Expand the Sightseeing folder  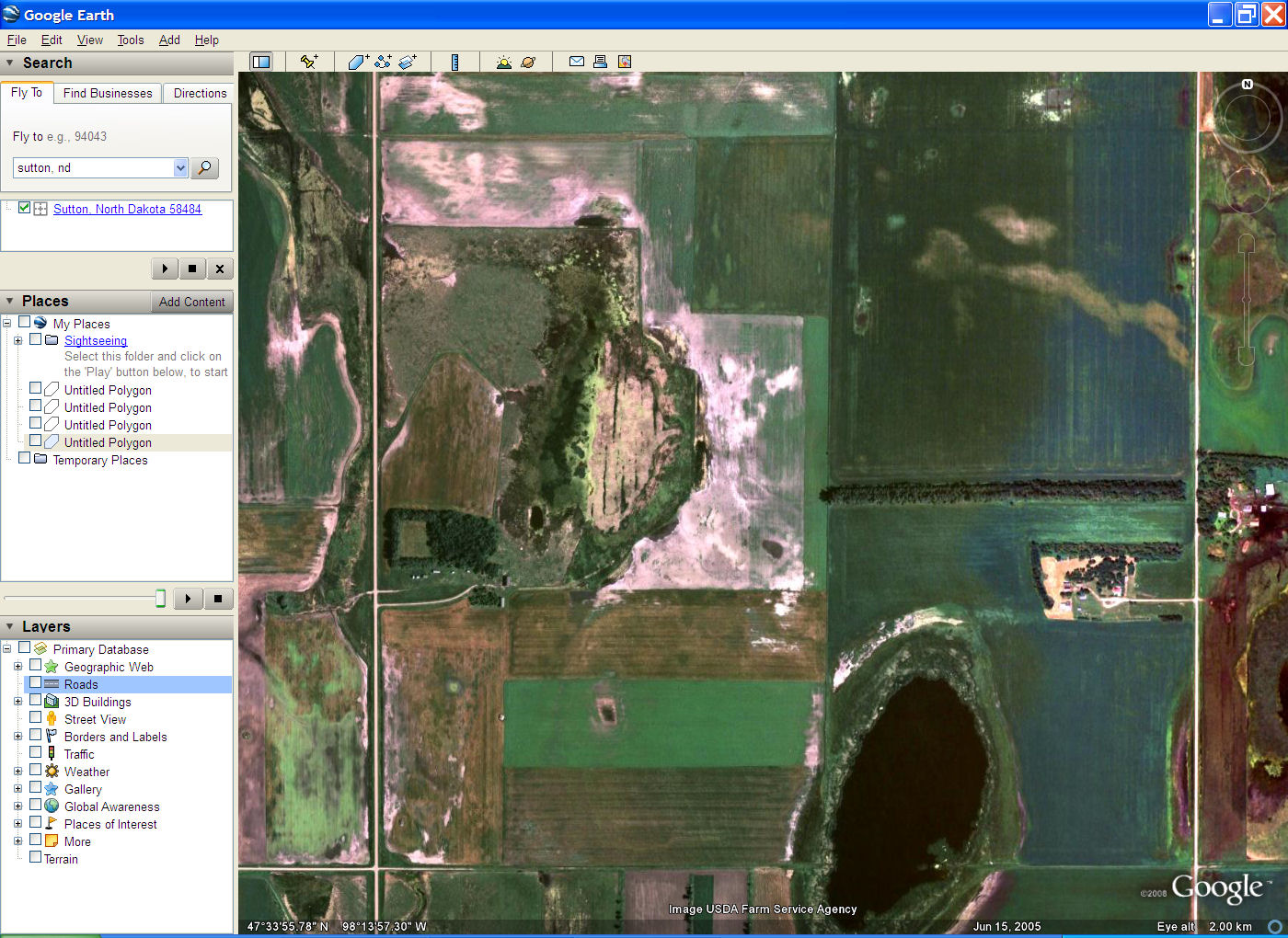coord(17,340)
